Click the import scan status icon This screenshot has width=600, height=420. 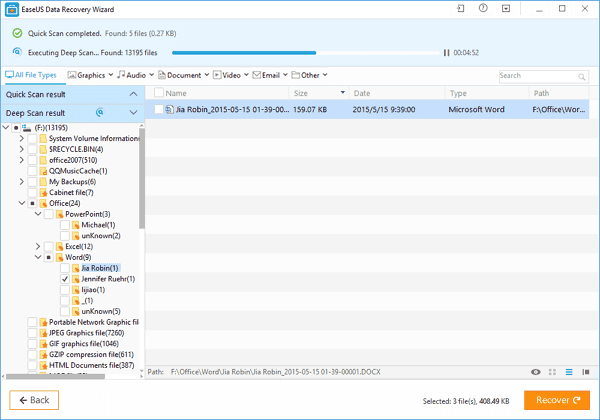point(461,8)
